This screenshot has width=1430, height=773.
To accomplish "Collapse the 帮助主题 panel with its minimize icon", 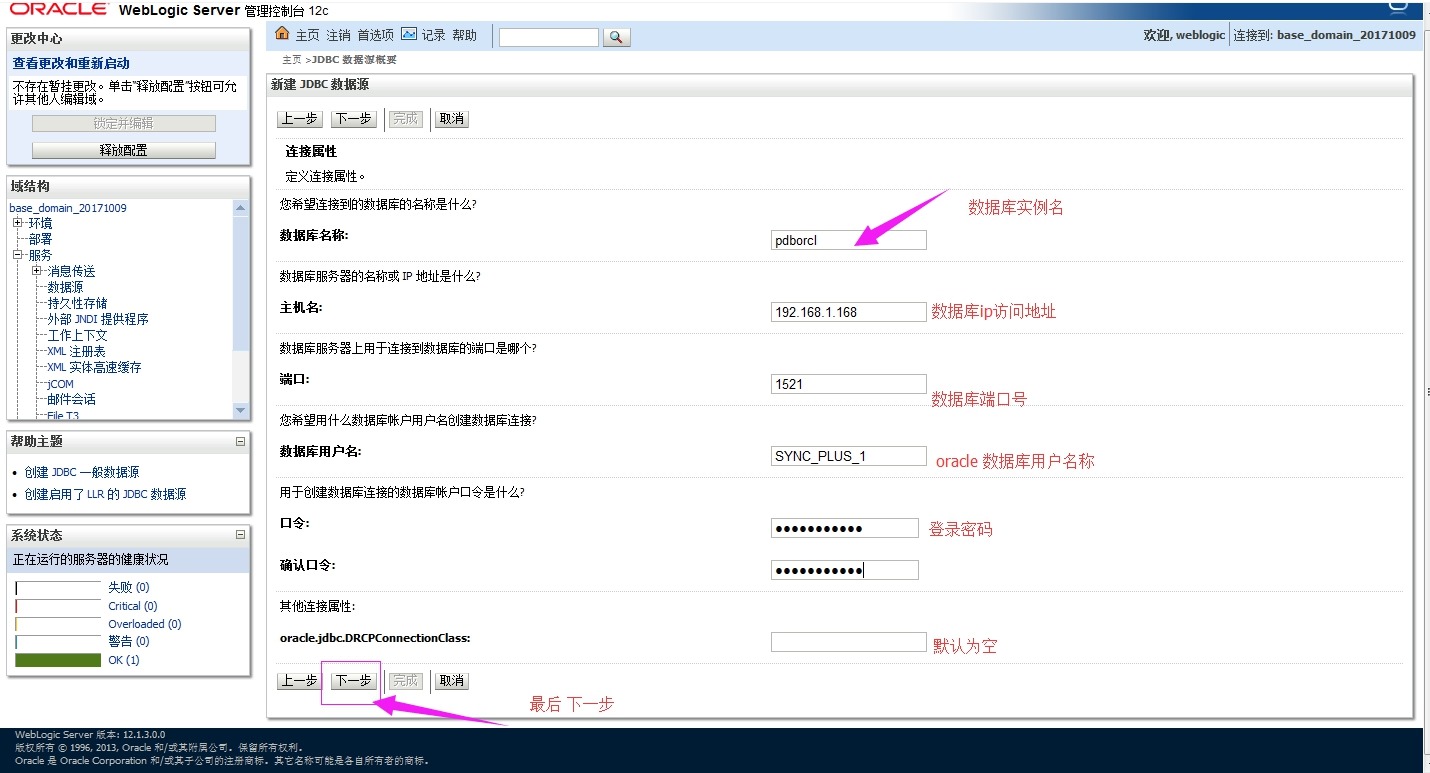I will point(240,441).
